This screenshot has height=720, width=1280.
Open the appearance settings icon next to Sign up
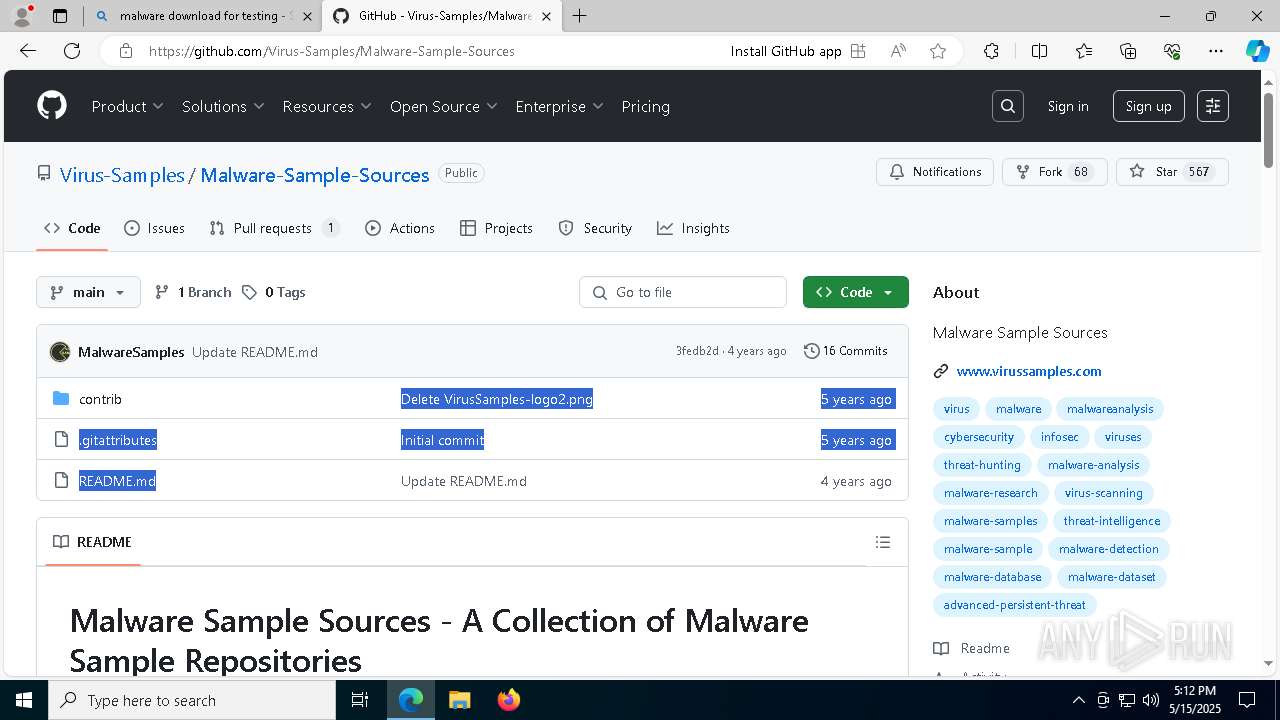1213,106
